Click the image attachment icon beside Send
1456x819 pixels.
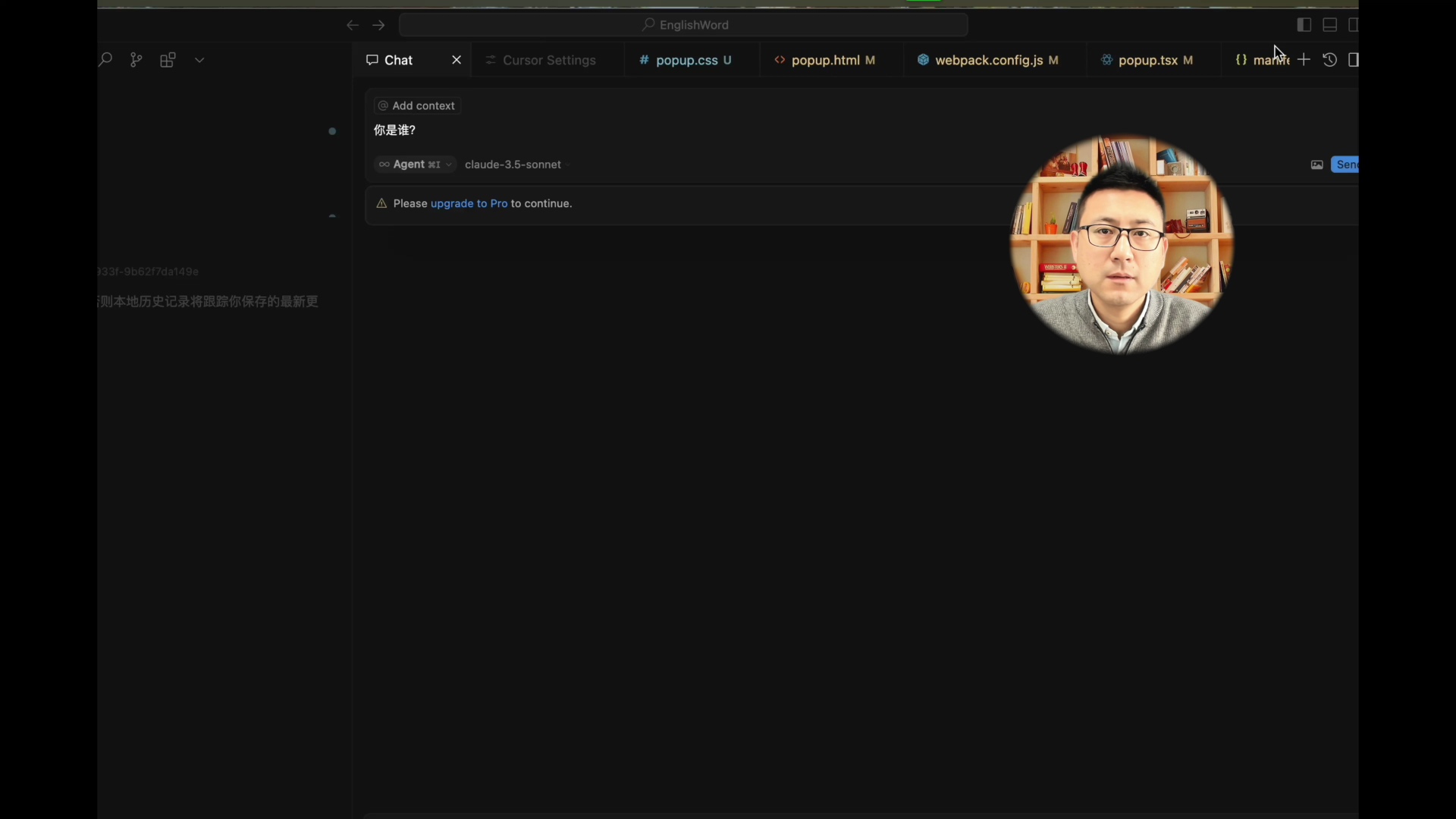(1317, 165)
